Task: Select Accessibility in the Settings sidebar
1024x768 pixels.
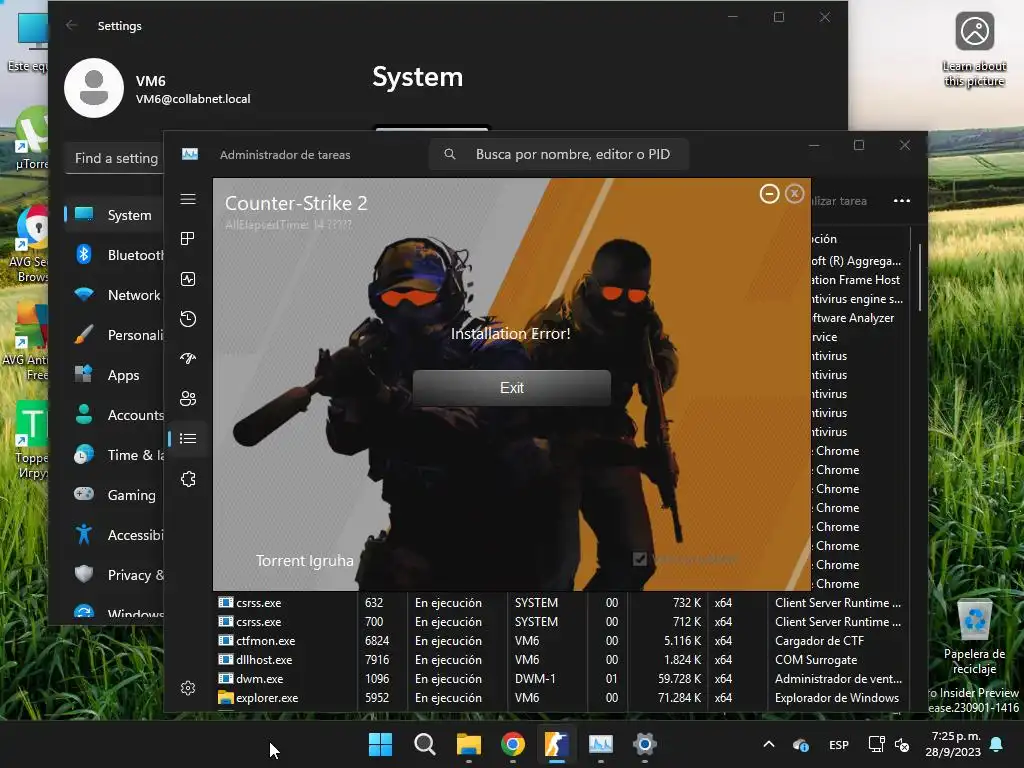Action: pos(114,535)
